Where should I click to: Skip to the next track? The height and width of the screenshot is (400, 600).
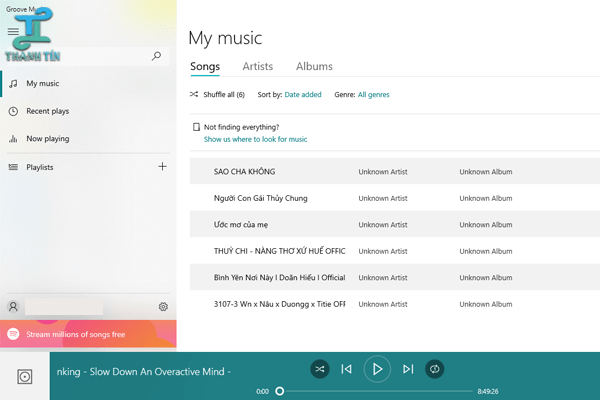(408, 369)
